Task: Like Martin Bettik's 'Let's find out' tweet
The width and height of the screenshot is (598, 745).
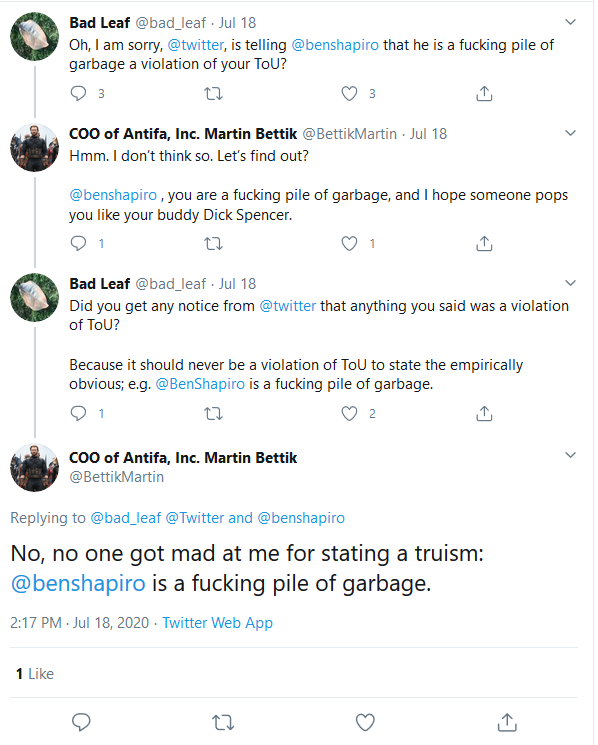Action: coord(350,243)
